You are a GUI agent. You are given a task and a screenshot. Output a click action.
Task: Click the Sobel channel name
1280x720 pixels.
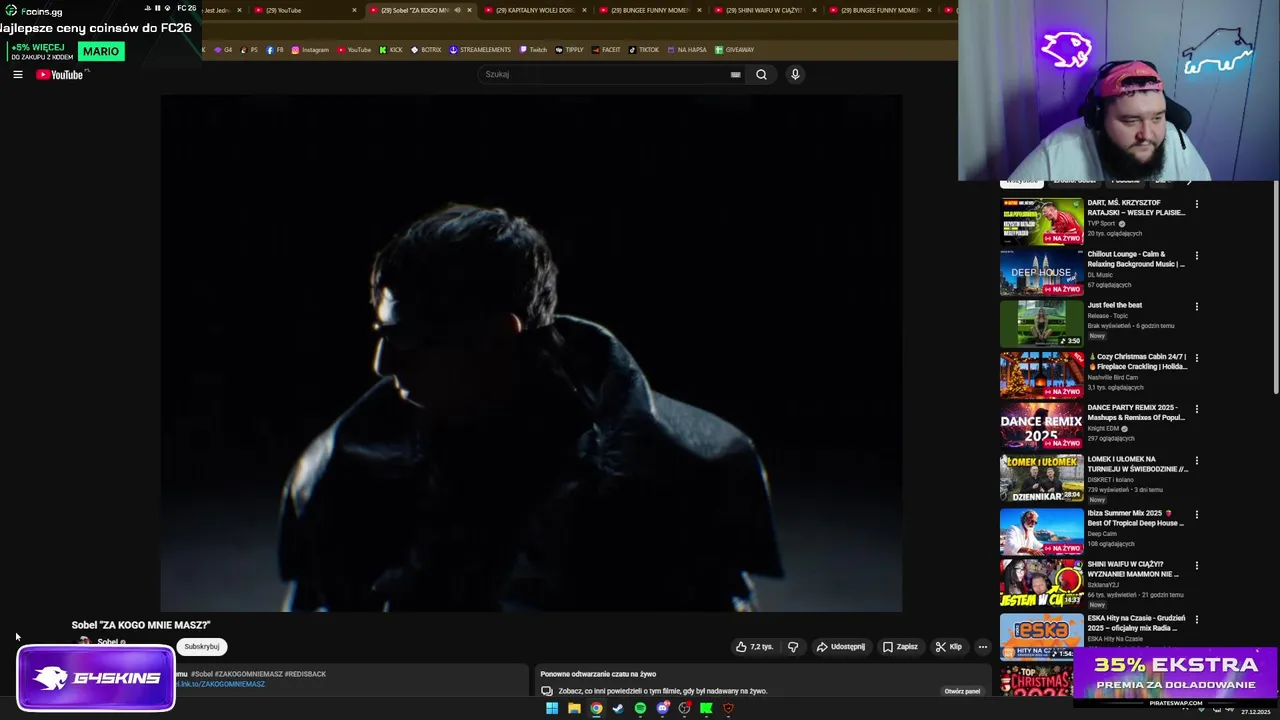pos(107,642)
